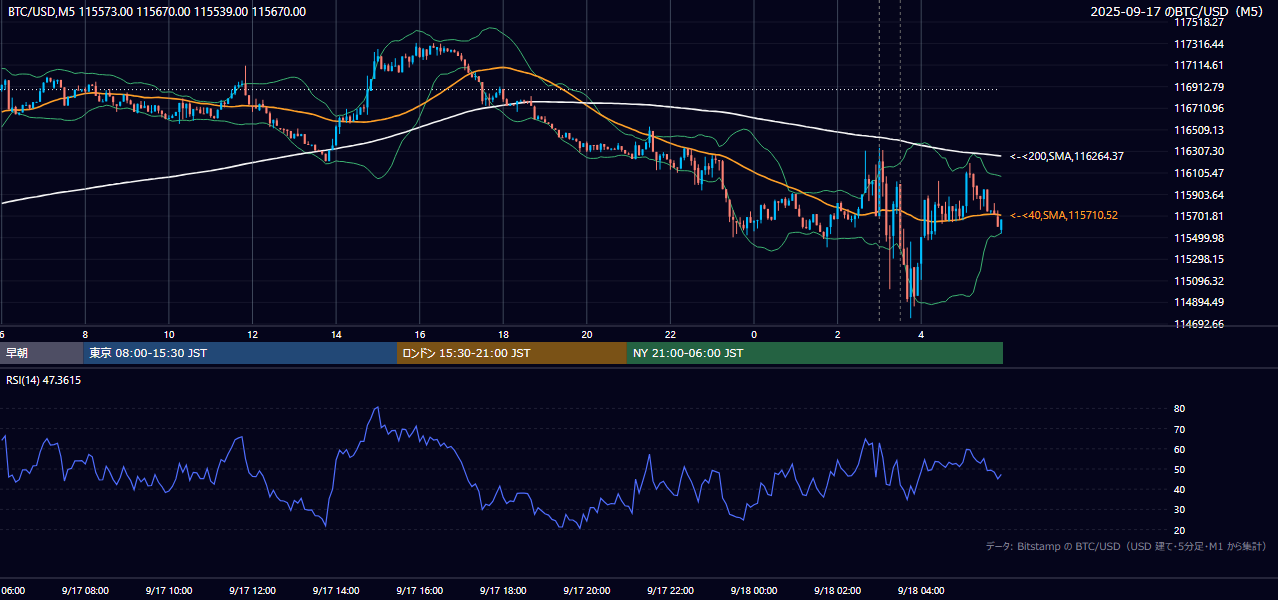Click the hour label 8 under price chart
Image resolution: width=1278 pixels, height=600 pixels.
click(x=85, y=334)
